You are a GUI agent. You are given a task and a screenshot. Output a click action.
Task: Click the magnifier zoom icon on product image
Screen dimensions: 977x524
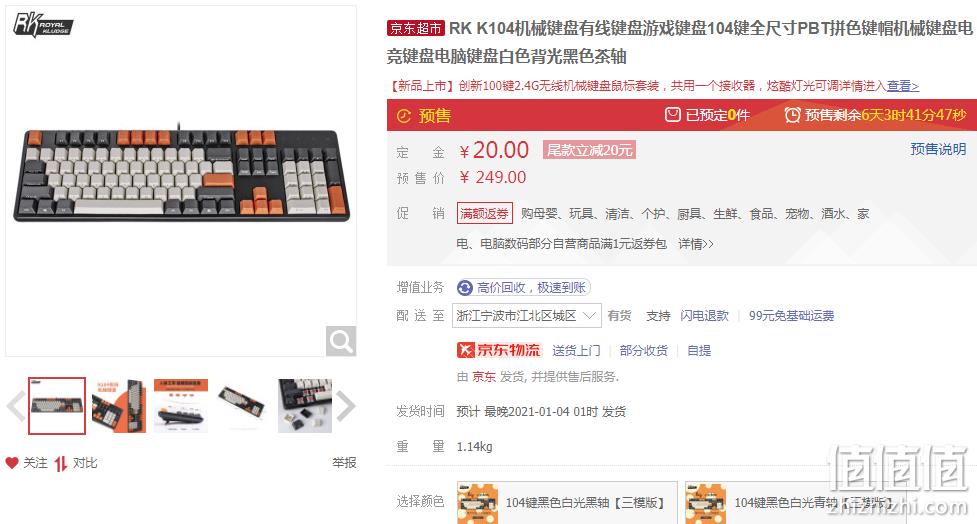341,341
